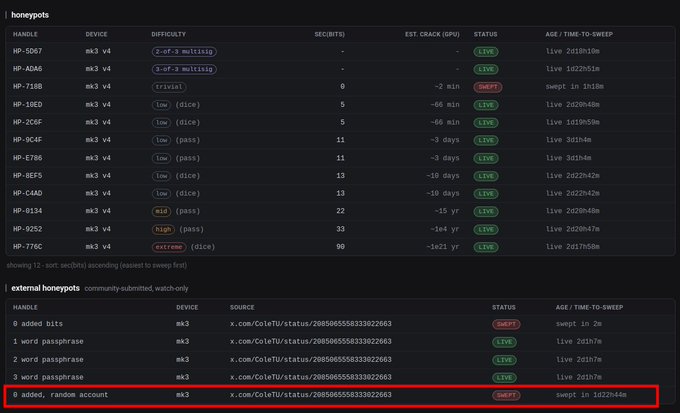Click the LIVE status badge for HP-5D67

coord(486,52)
